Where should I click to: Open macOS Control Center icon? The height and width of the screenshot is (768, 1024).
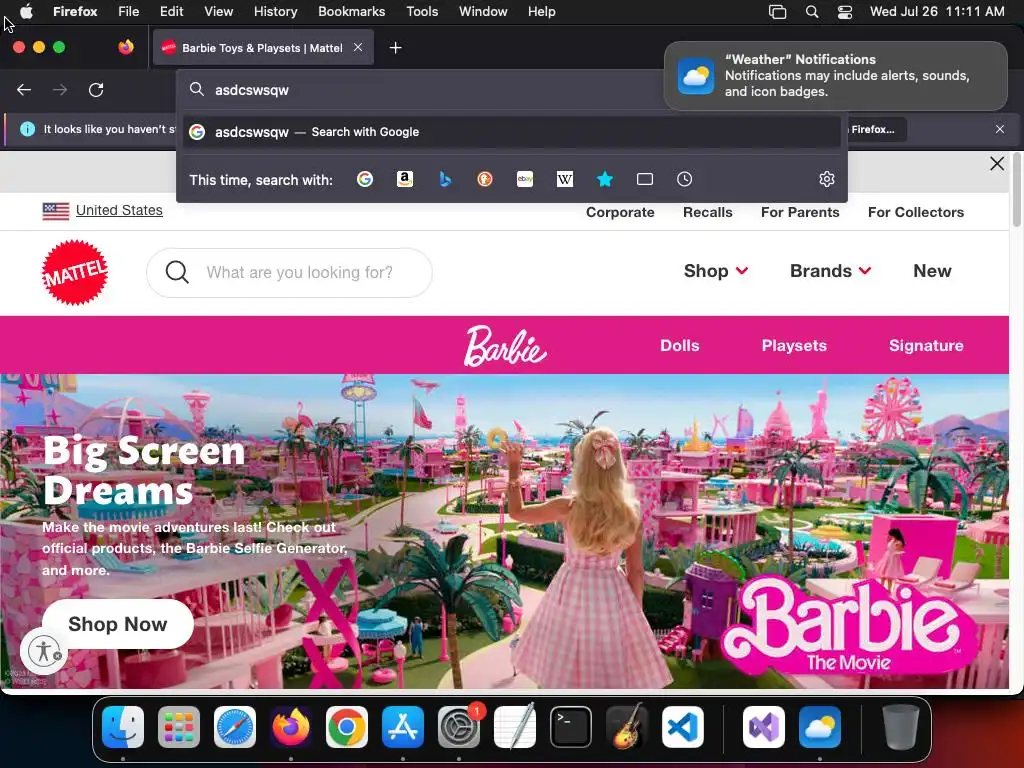(844, 12)
